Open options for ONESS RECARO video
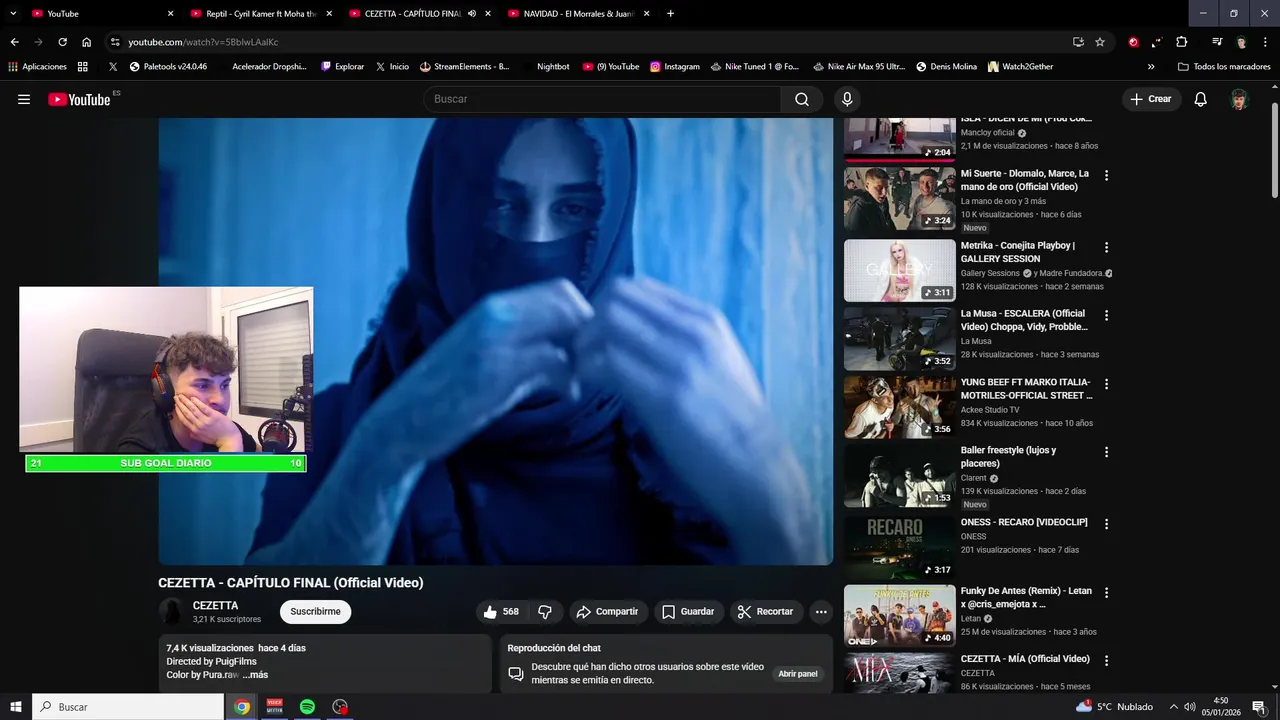This screenshot has height=720, width=1280. (1106, 524)
